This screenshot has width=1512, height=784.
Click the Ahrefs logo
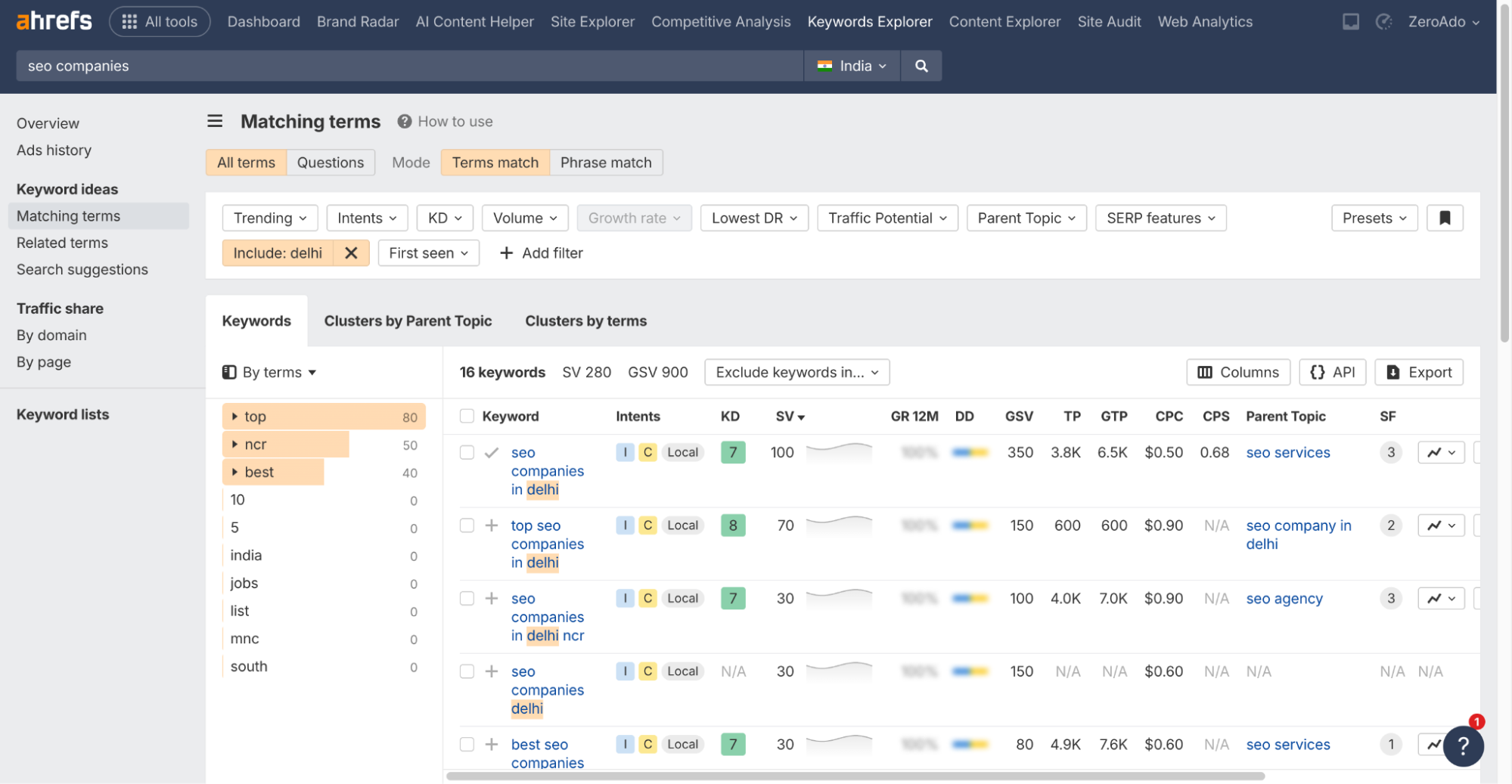pyautogui.click(x=54, y=21)
